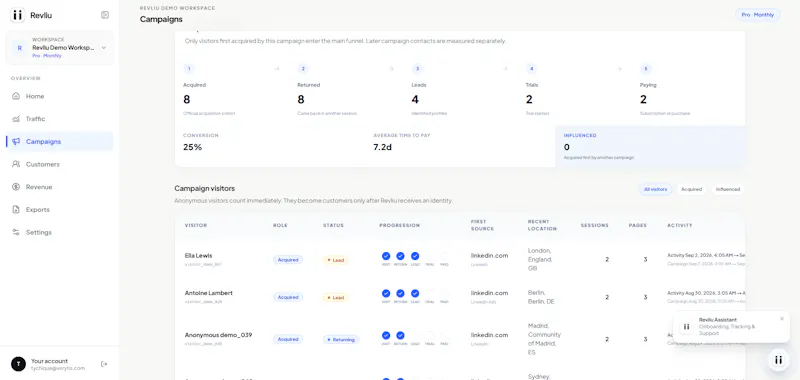Open the Influenced metric card

(650, 146)
